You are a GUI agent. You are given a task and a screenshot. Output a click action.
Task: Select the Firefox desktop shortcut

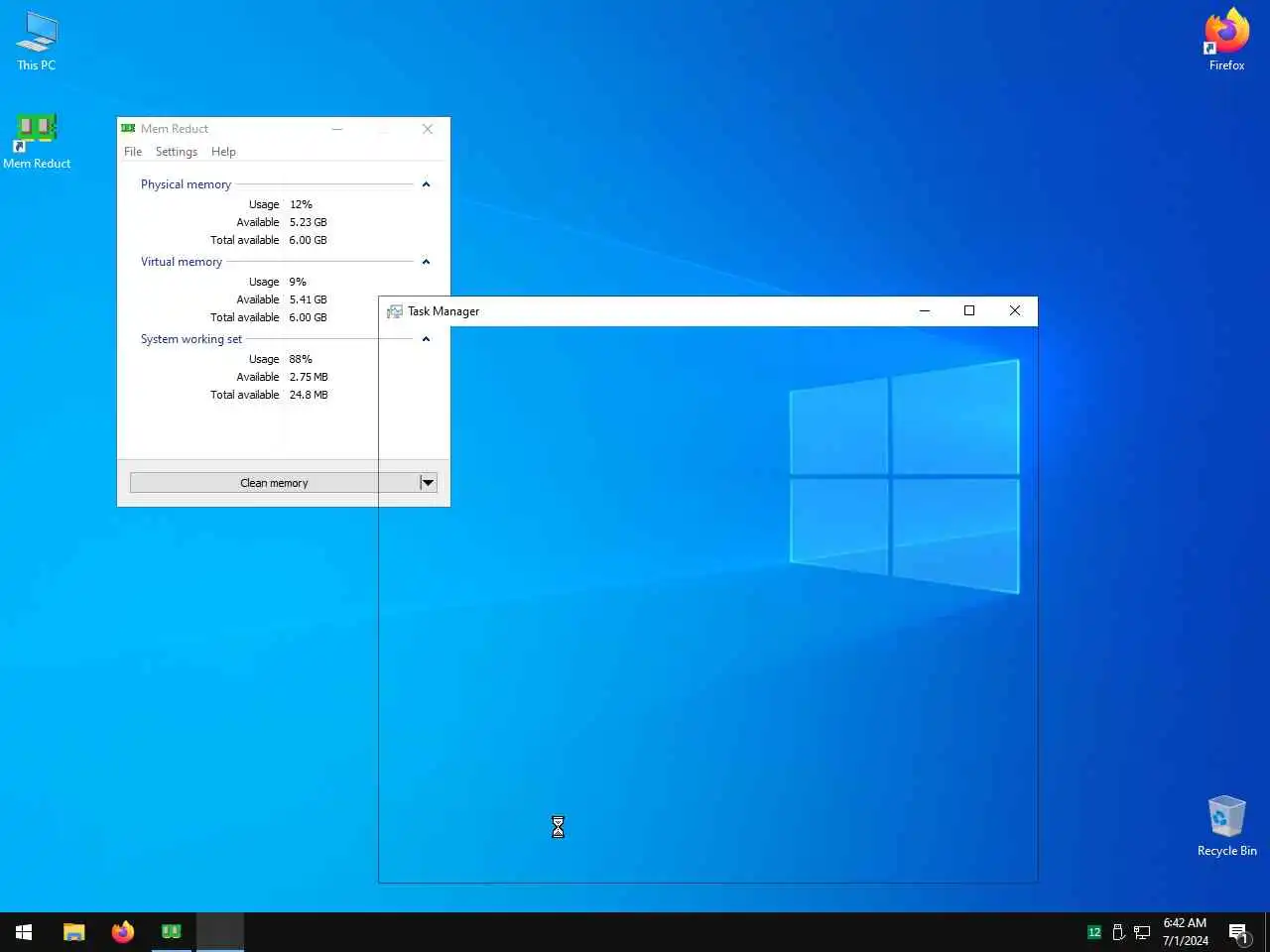pos(1226,41)
